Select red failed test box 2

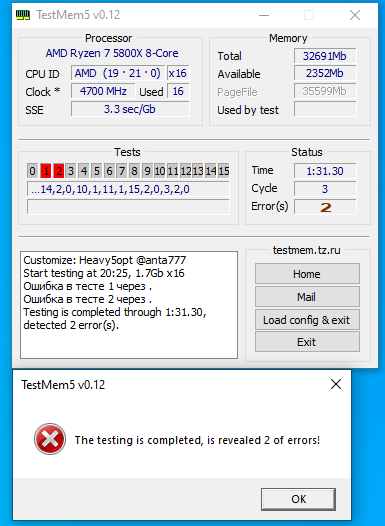58,171
